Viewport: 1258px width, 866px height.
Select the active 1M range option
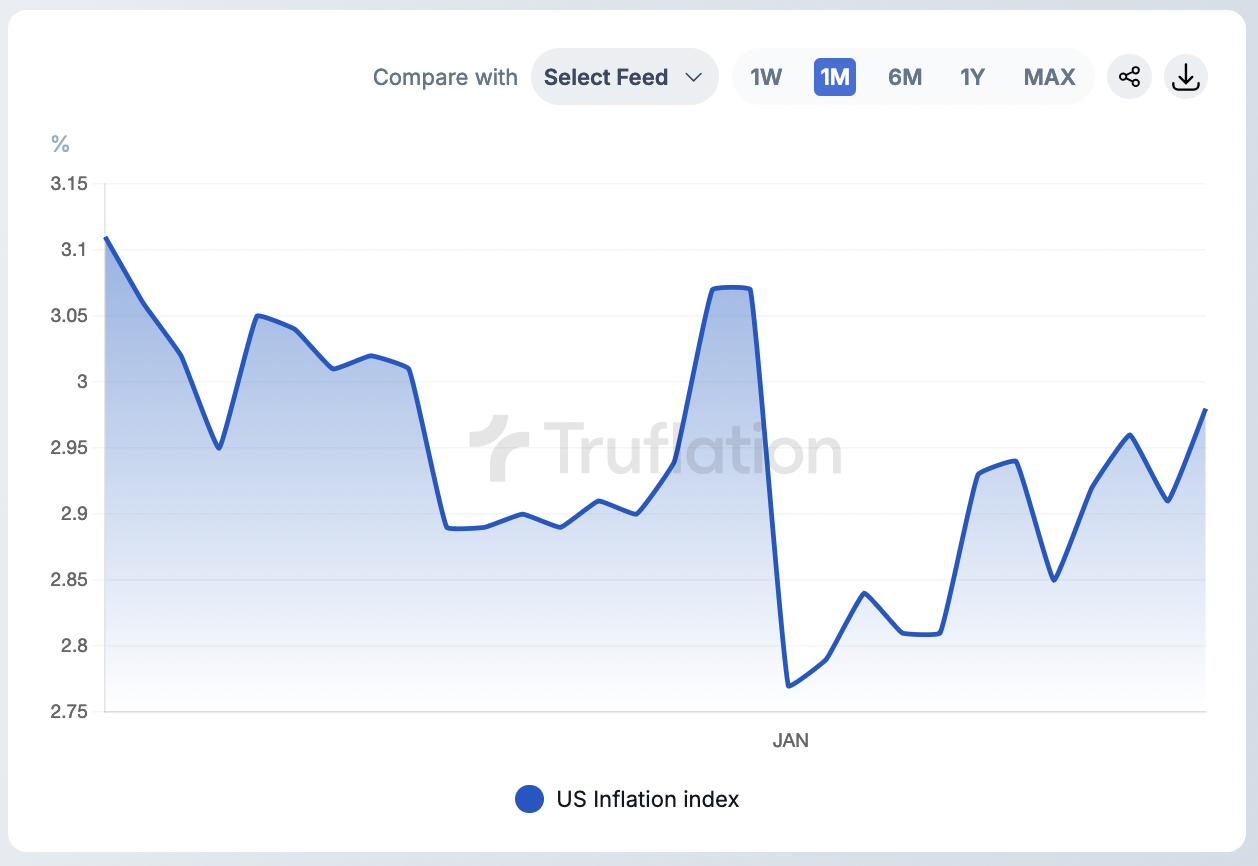834,77
